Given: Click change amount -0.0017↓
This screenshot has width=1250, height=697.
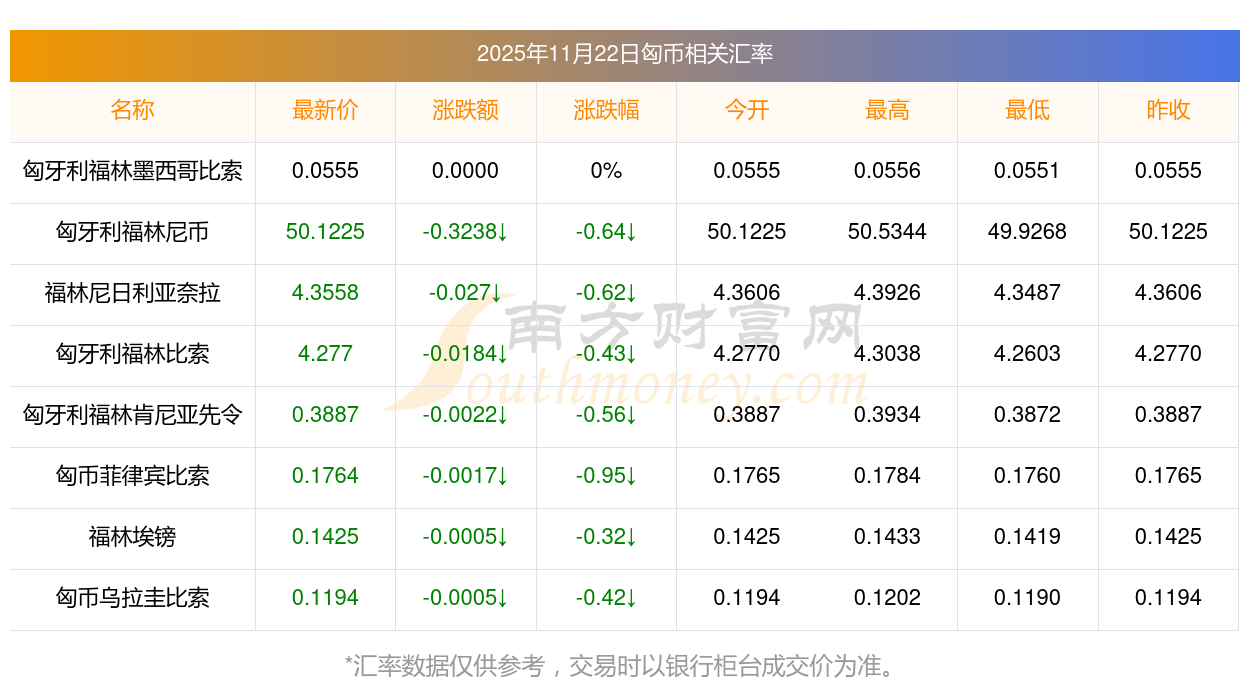Looking at the screenshot, I should pyautogui.click(x=466, y=476).
